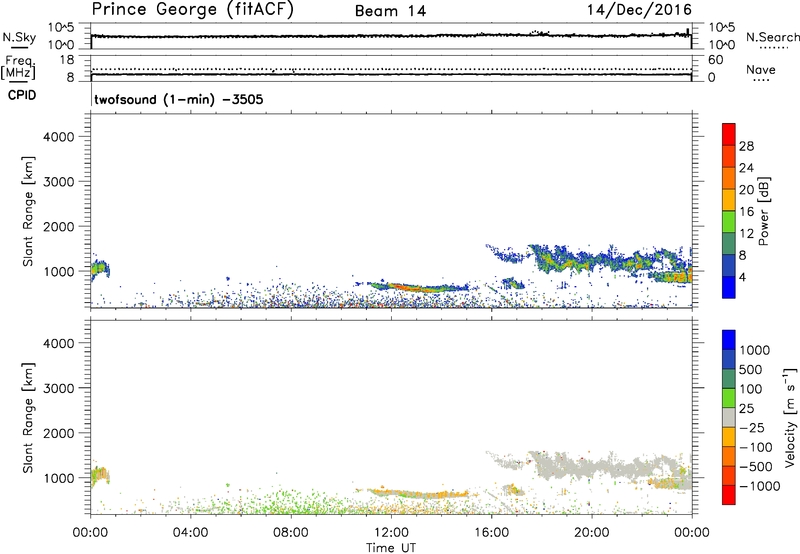The width and height of the screenshot is (800, 554).
Task: Click '4000' on power panel range axis
Action: click(59, 137)
